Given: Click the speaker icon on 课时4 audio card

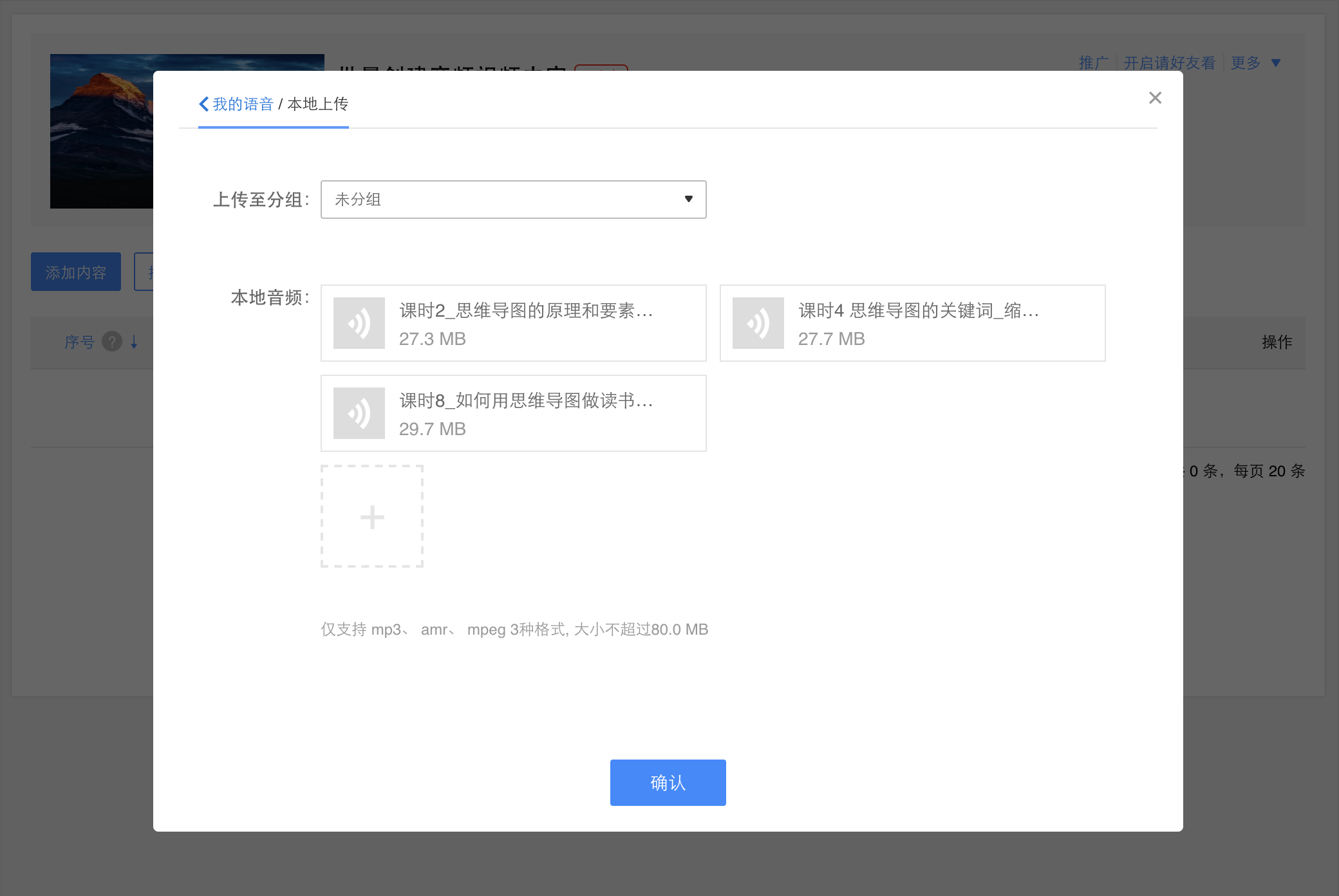Looking at the screenshot, I should (x=758, y=322).
